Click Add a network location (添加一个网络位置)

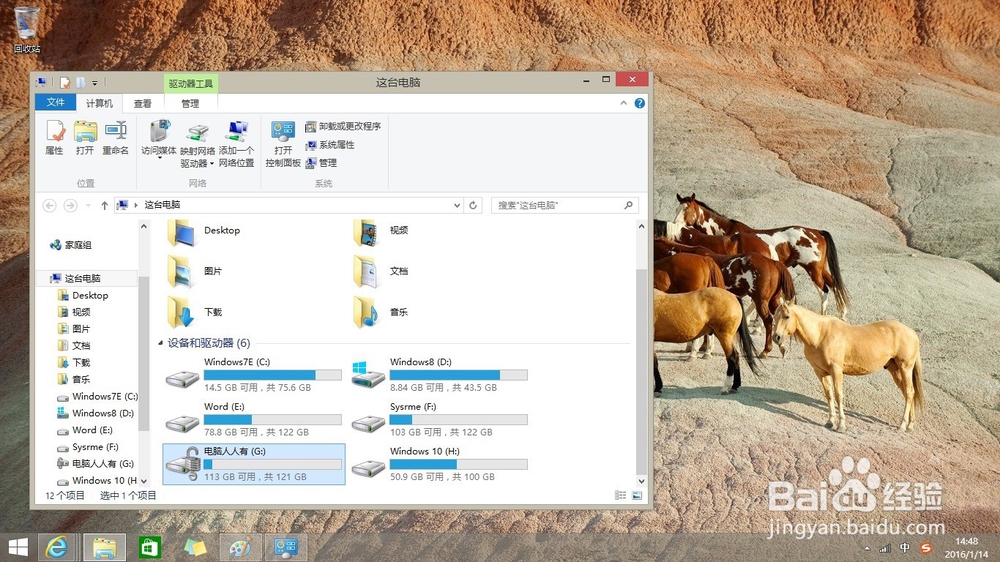237,144
